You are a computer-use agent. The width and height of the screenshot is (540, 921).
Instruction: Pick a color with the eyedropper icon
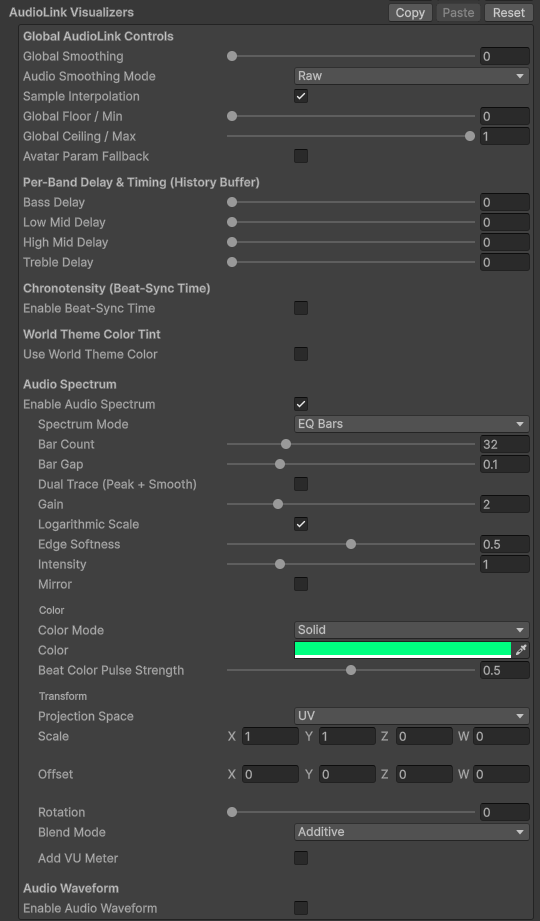coord(521,650)
